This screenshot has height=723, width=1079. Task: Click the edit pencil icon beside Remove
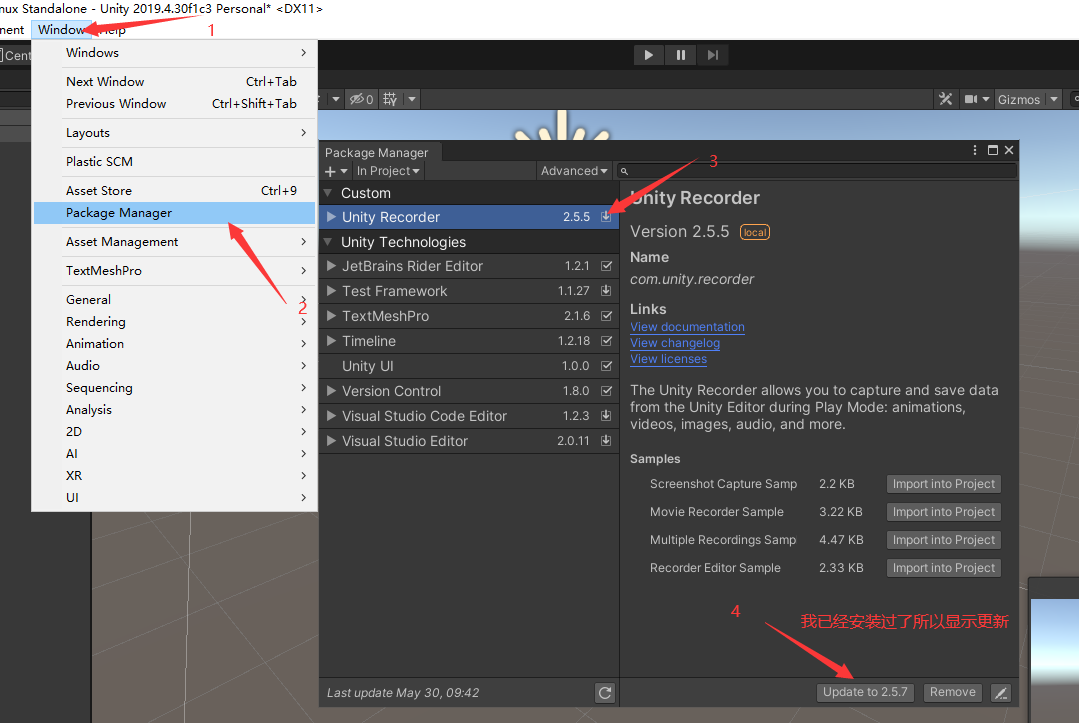(x=1000, y=692)
